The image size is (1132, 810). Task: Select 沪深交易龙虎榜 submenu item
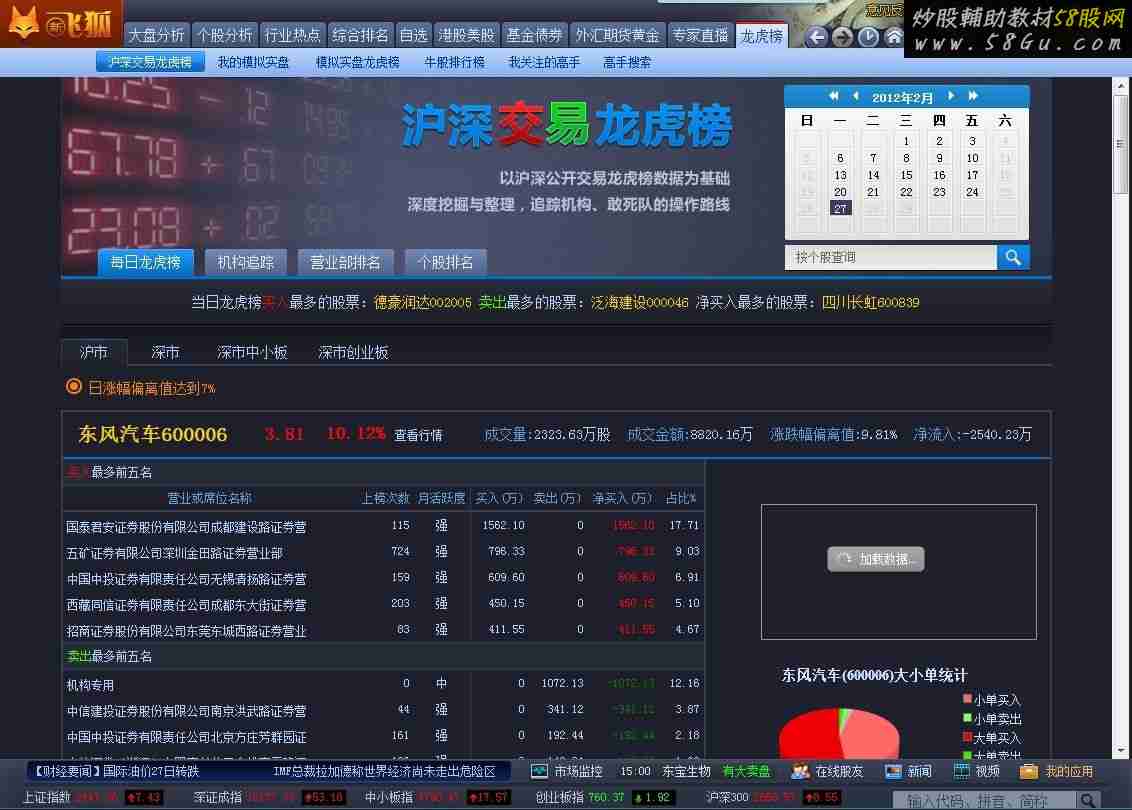pos(150,62)
